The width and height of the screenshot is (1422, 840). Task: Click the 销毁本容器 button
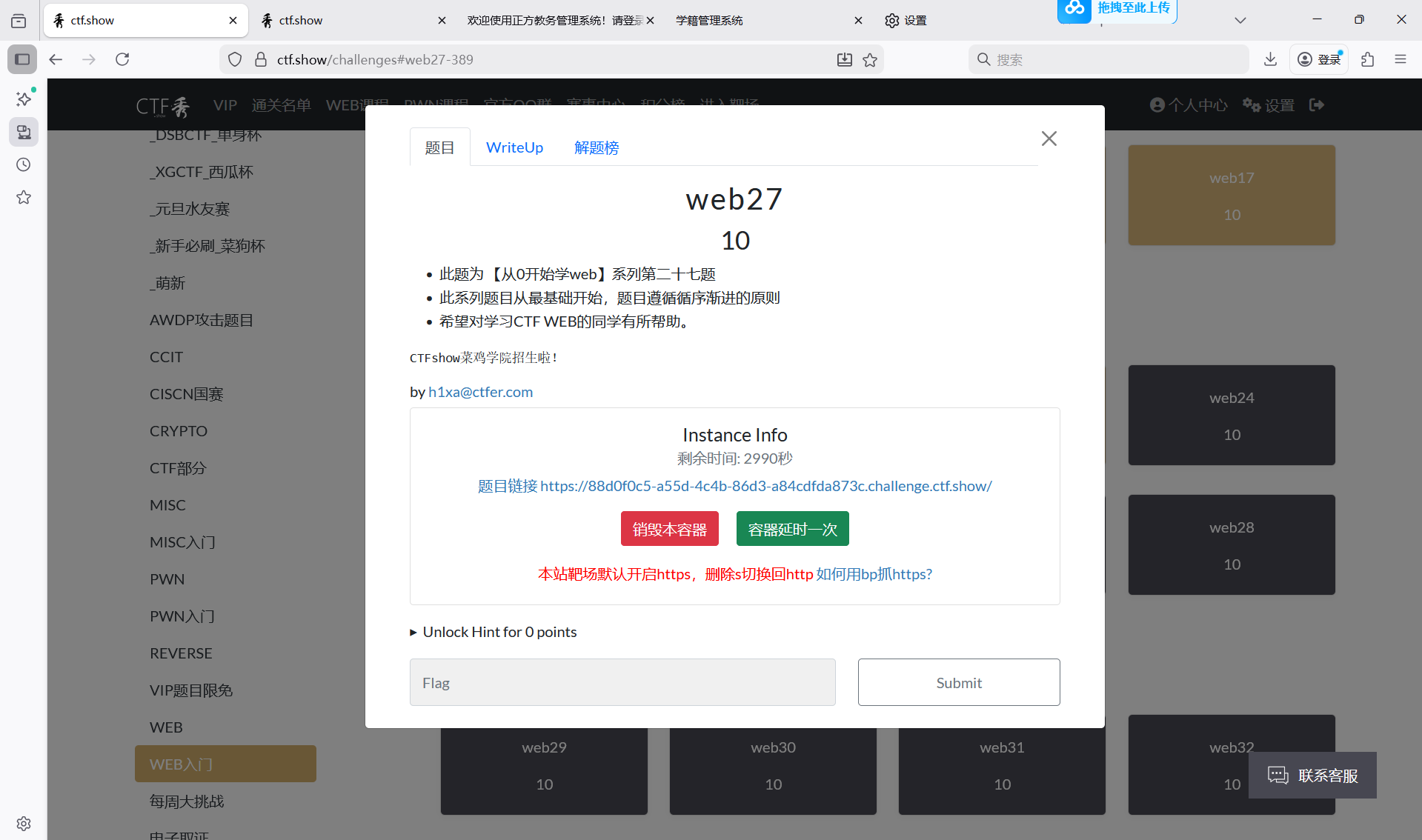(x=669, y=529)
